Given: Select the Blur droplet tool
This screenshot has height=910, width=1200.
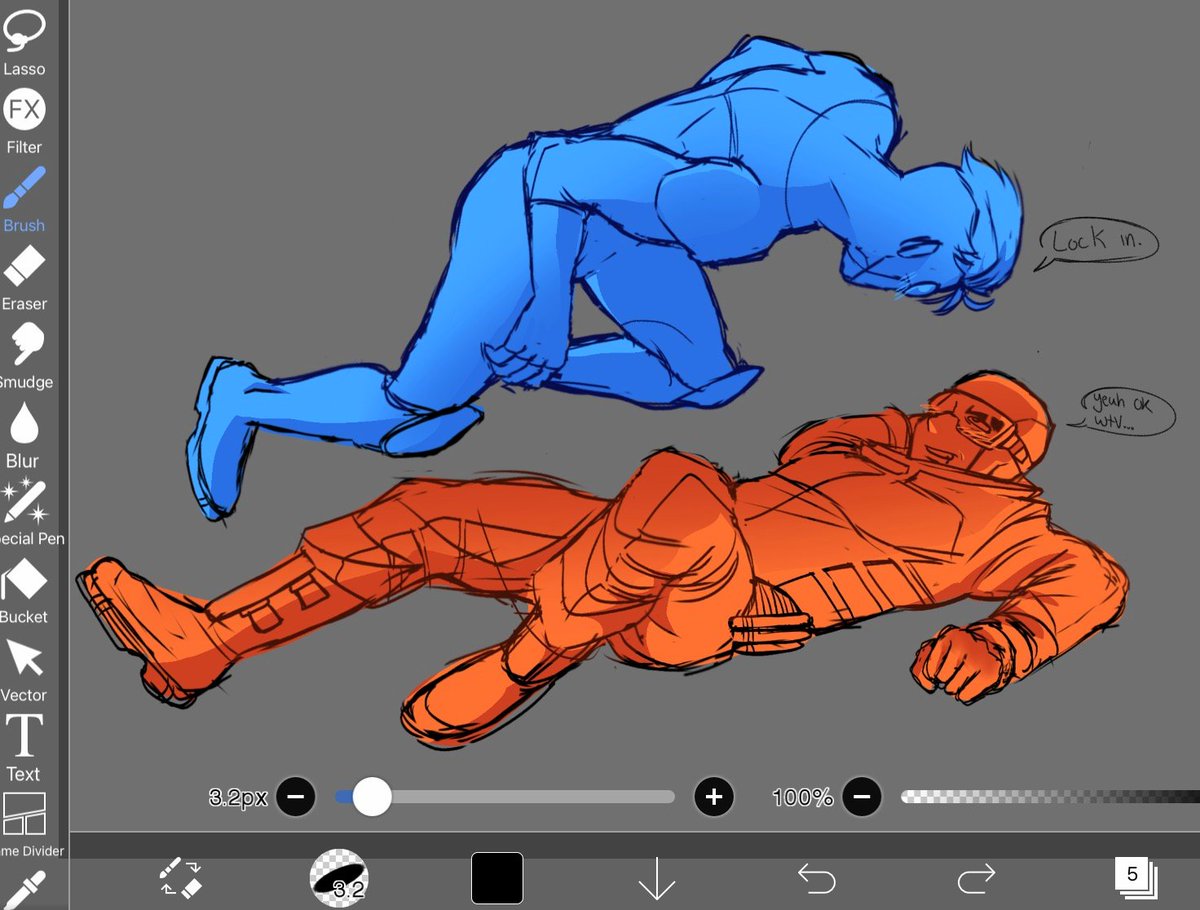Looking at the screenshot, I should (x=24, y=435).
